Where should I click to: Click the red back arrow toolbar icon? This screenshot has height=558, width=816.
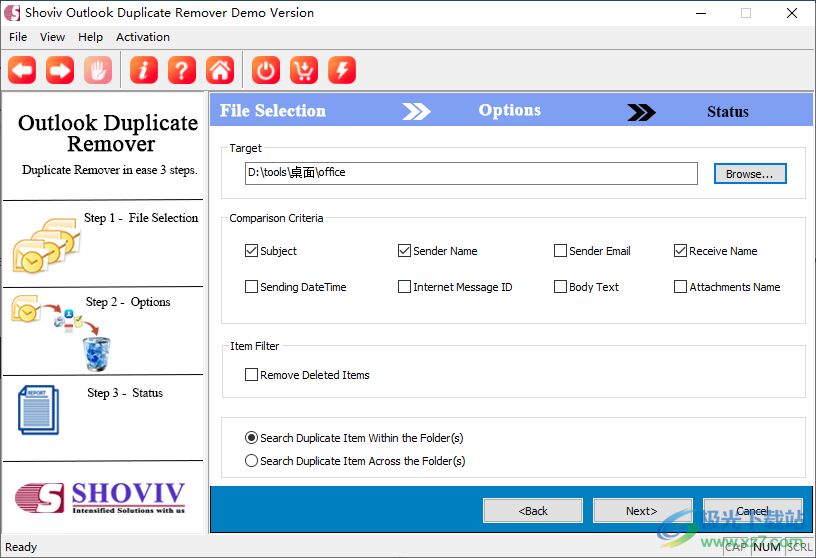pos(22,70)
